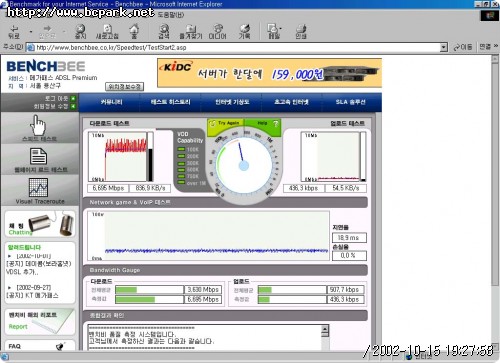Open the Media toolbar icon

click(218, 32)
